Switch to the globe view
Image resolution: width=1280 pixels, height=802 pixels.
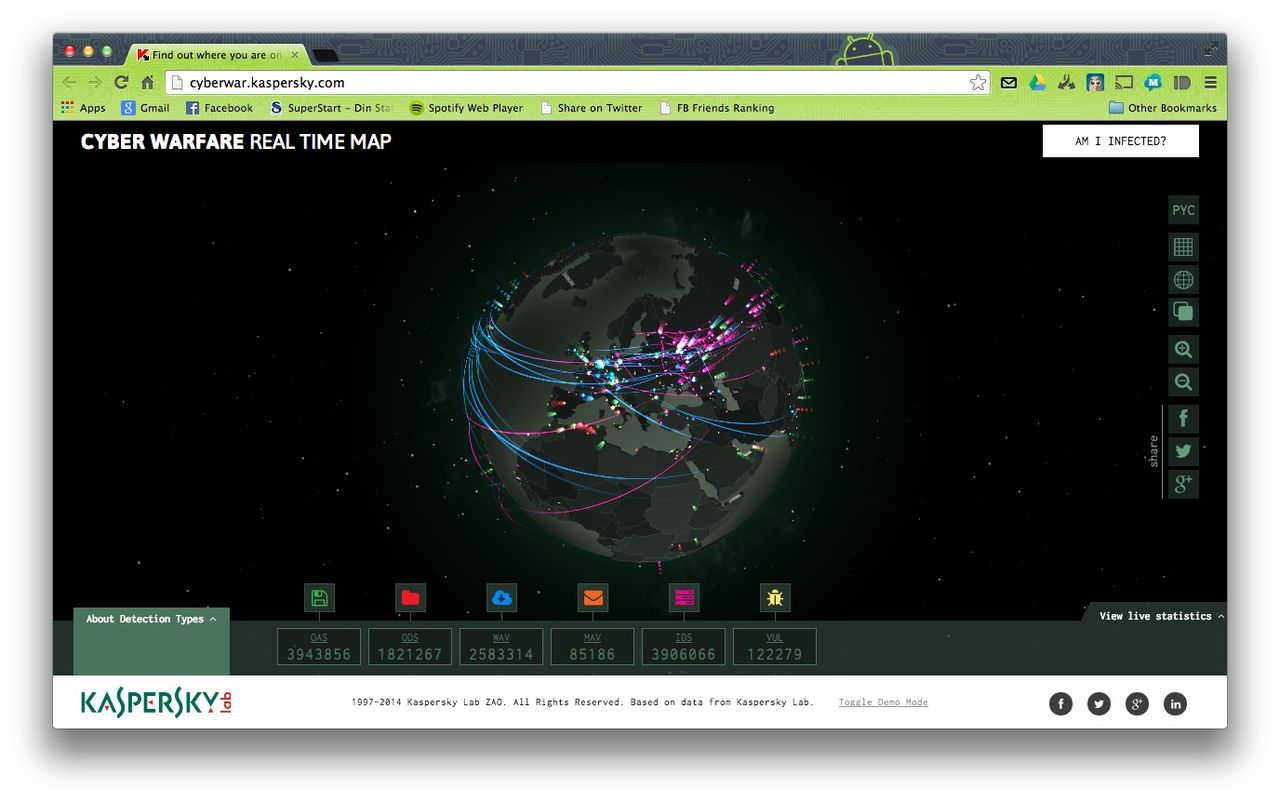[x=1183, y=280]
